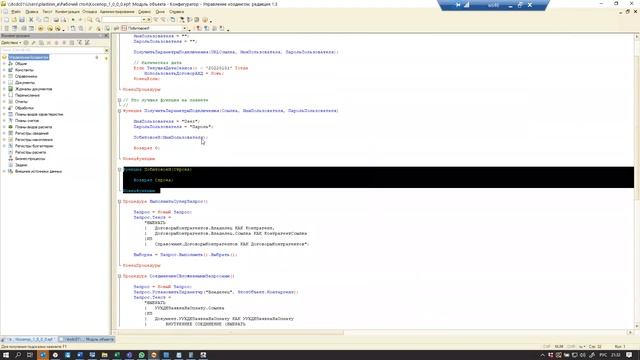The width and height of the screenshot is (640, 360).
Task: Select Журналы документов in the tree
Action: [33, 89]
